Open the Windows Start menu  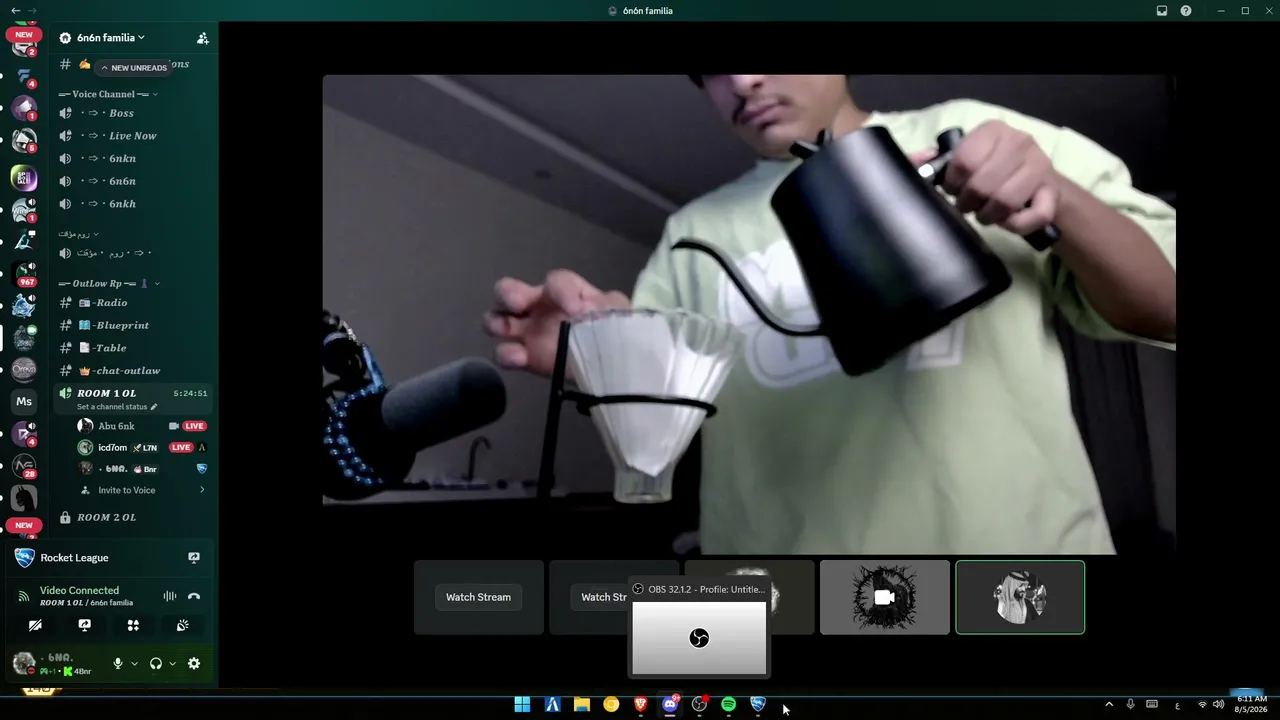tap(522, 705)
